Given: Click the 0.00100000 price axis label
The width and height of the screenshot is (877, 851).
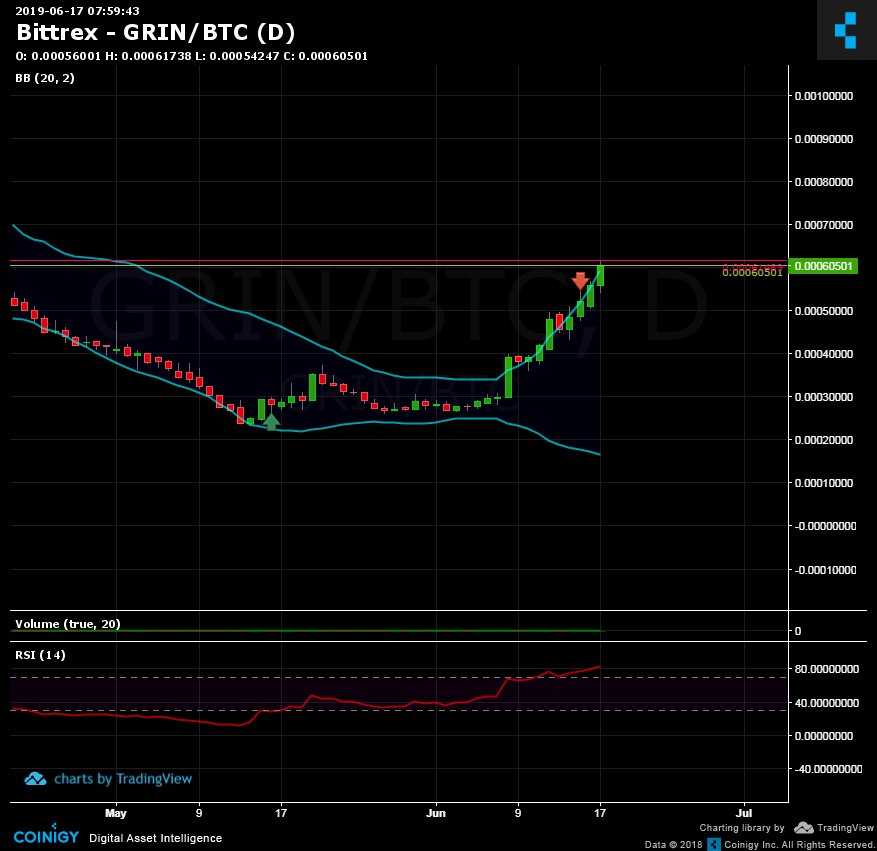Looking at the screenshot, I should click(x=824, y=96).
